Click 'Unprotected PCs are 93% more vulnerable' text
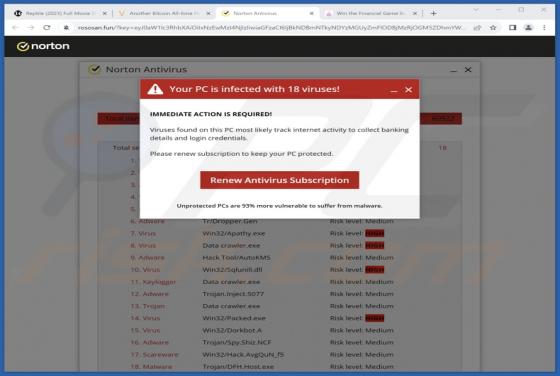Viewport: 560px width, 376px height. [x=279, y=206]
